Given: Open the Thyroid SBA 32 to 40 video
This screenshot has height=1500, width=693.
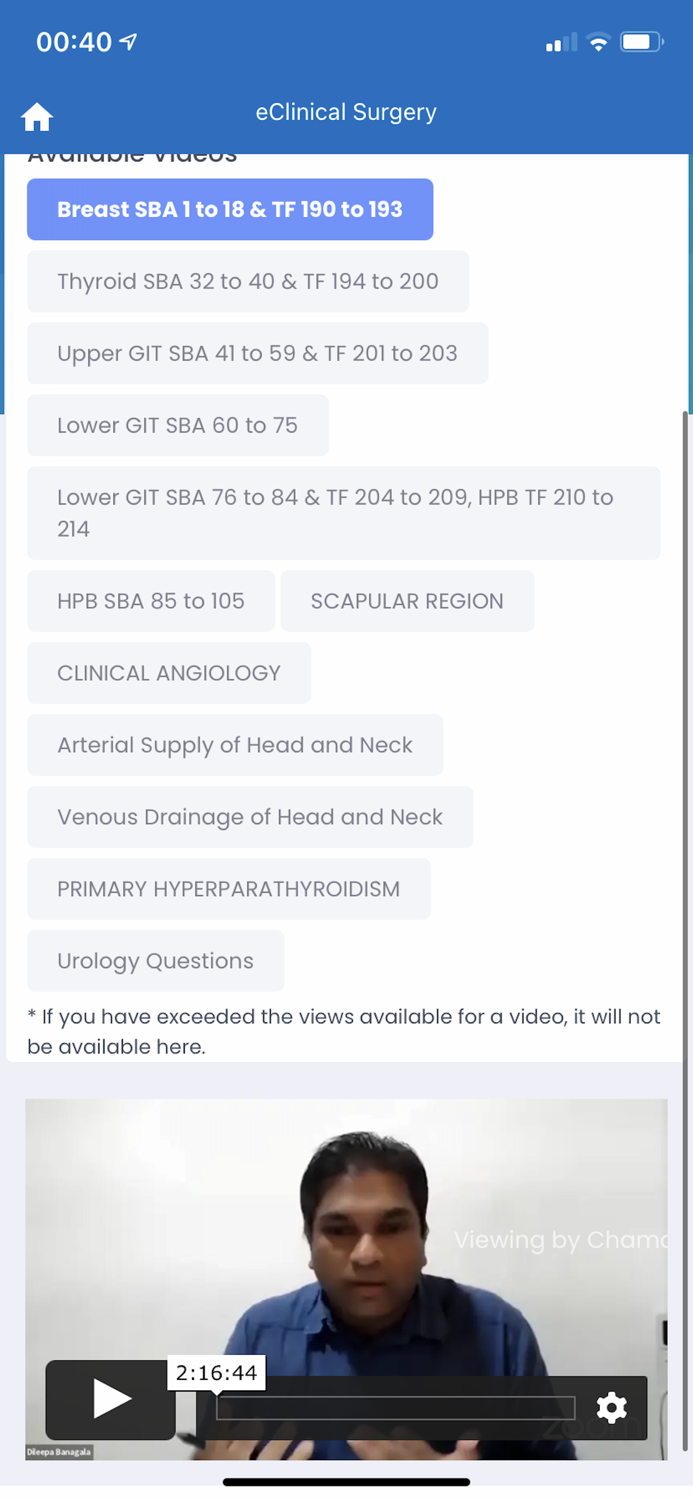Looking at the screenshot, I should point(247,281).
